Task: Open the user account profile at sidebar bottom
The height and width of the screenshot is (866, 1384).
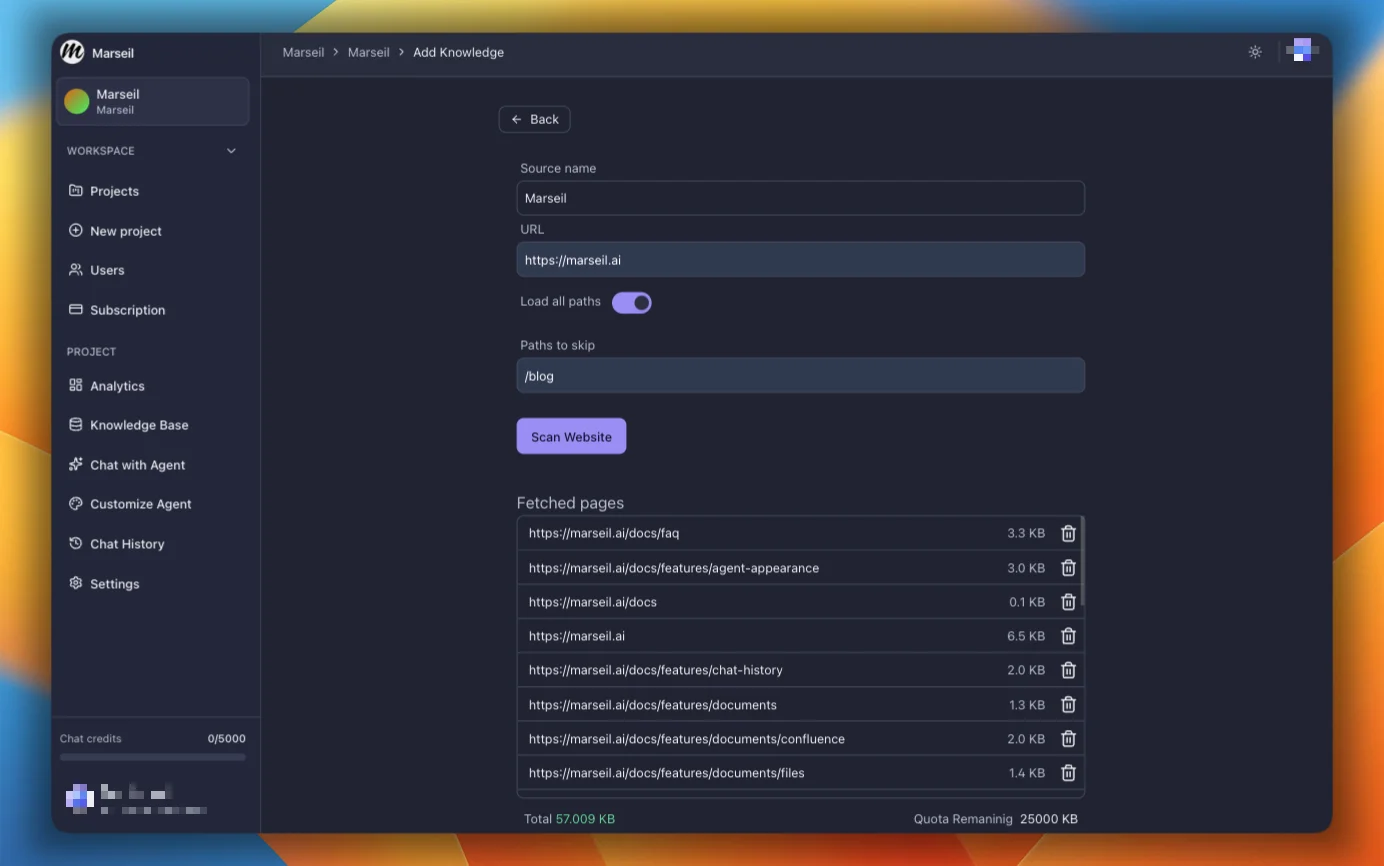Action: tap(136, 797)
